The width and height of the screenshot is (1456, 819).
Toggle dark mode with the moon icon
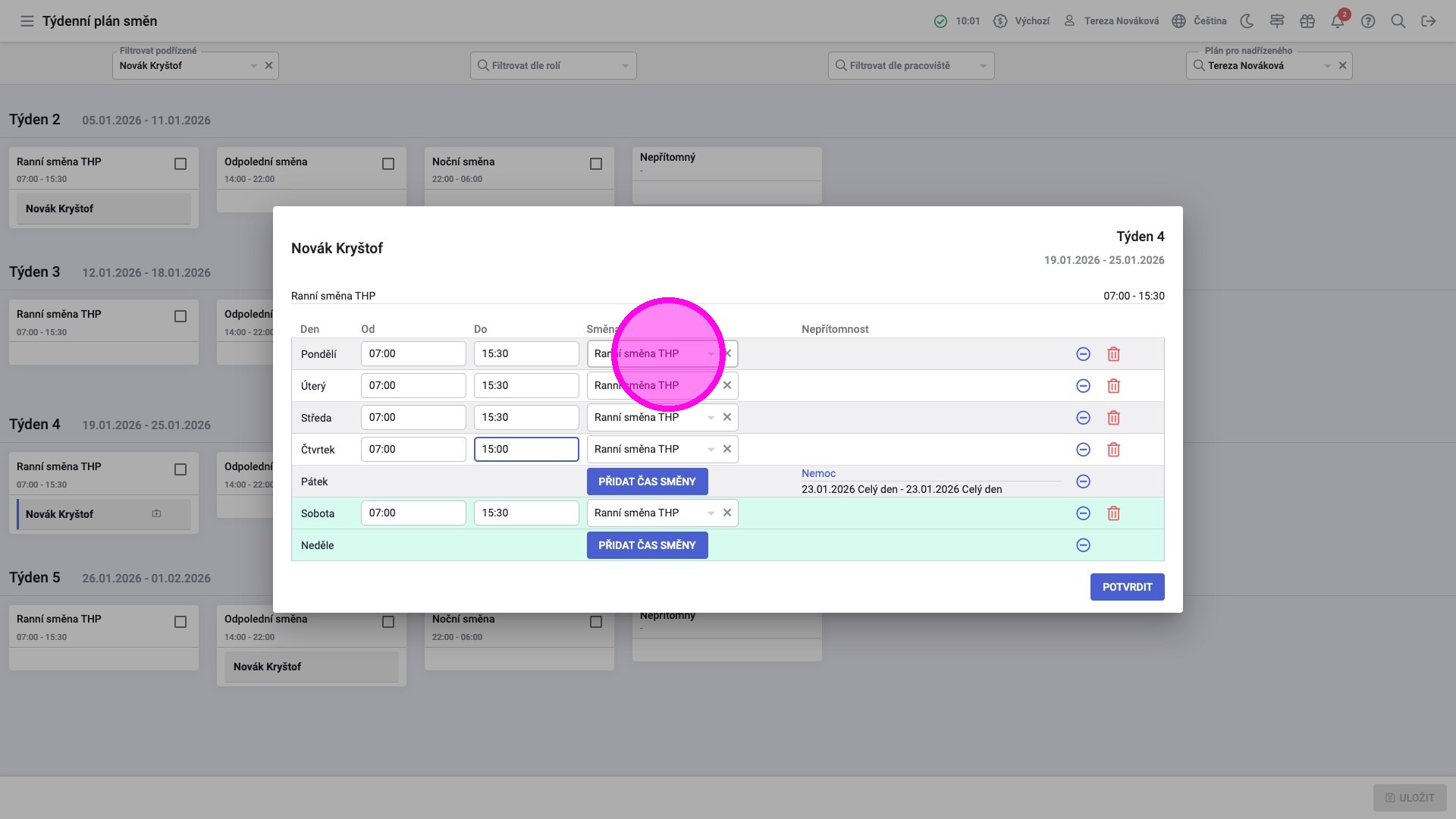point(1247,21)
